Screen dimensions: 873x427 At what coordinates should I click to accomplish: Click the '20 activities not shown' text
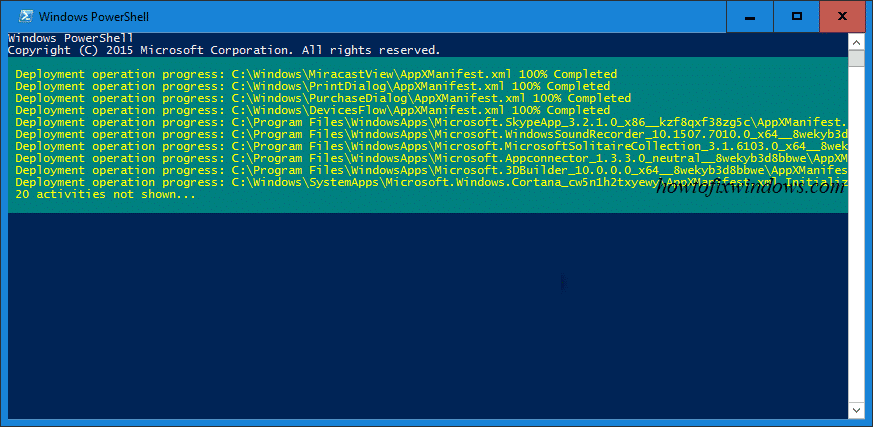pos(105,194)
